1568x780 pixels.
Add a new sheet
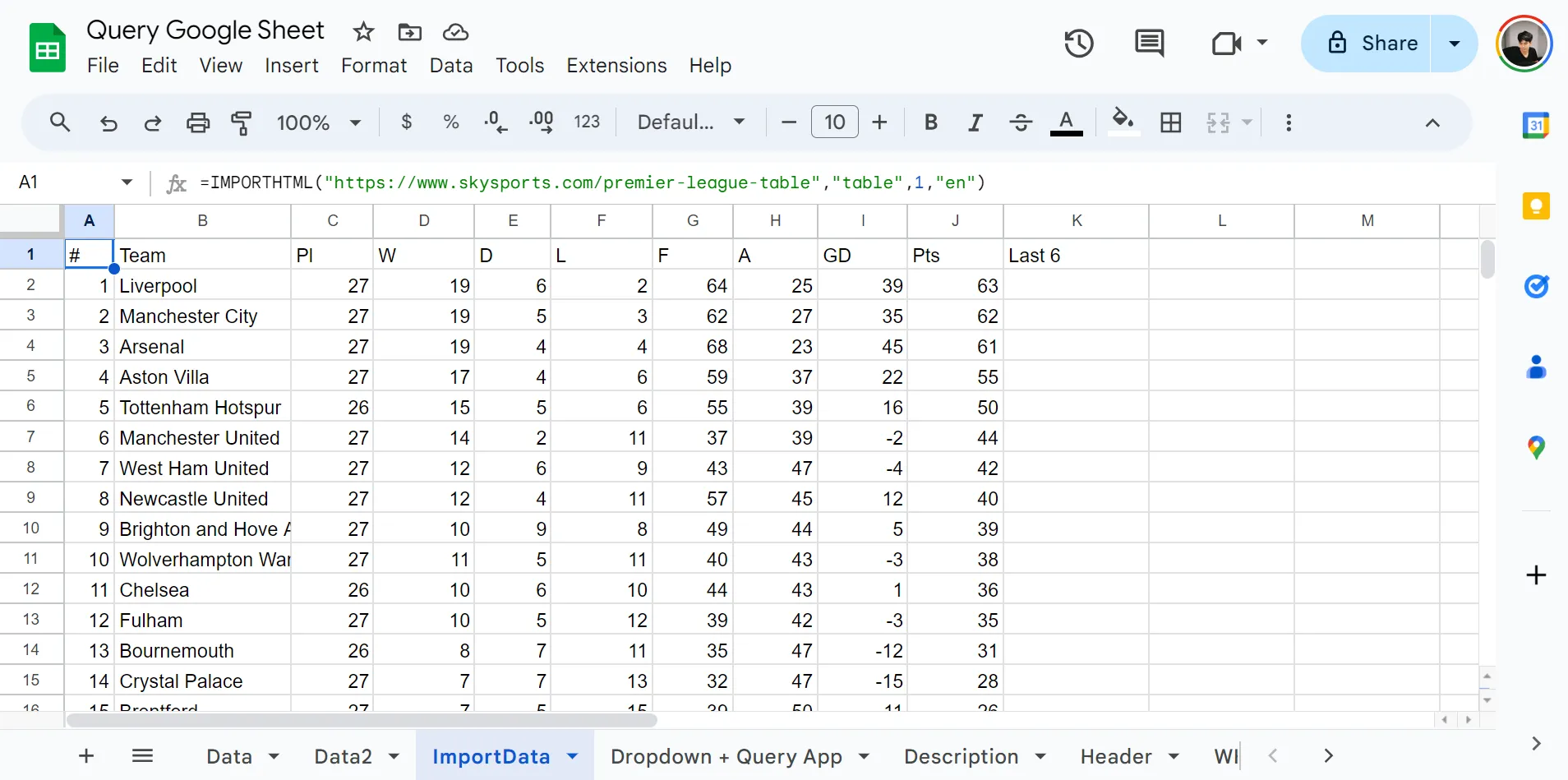point(86,755)
